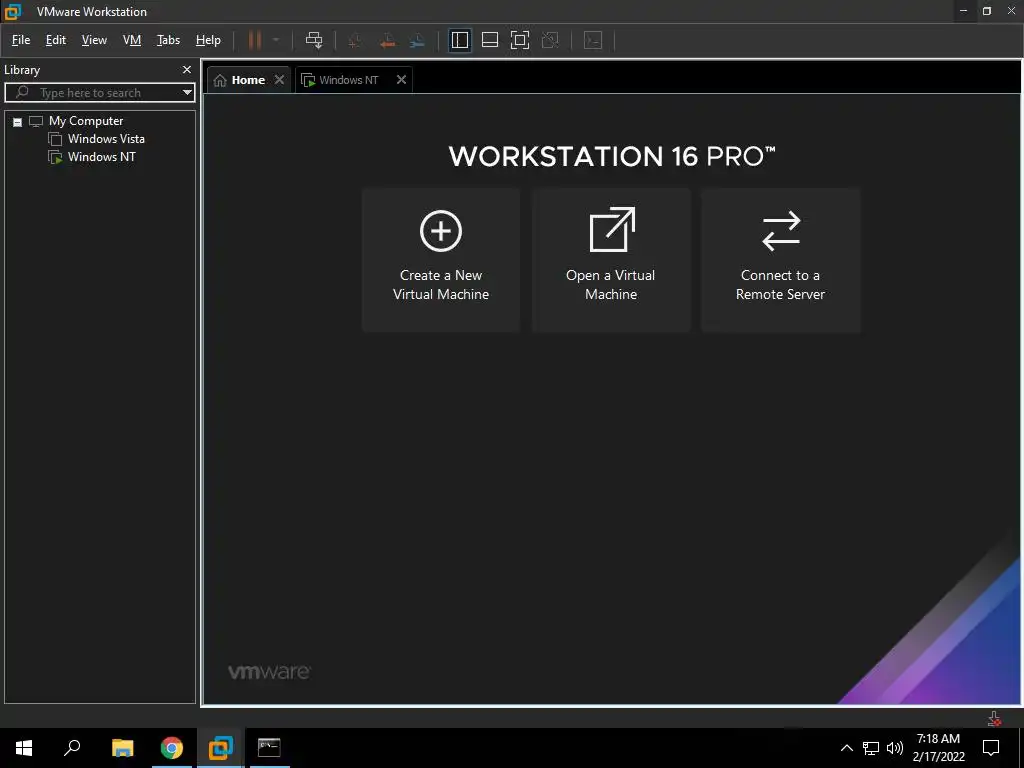Click the full screen mode icon
Viewport: 1024px width, 768px height.
(x=520, y=40)
